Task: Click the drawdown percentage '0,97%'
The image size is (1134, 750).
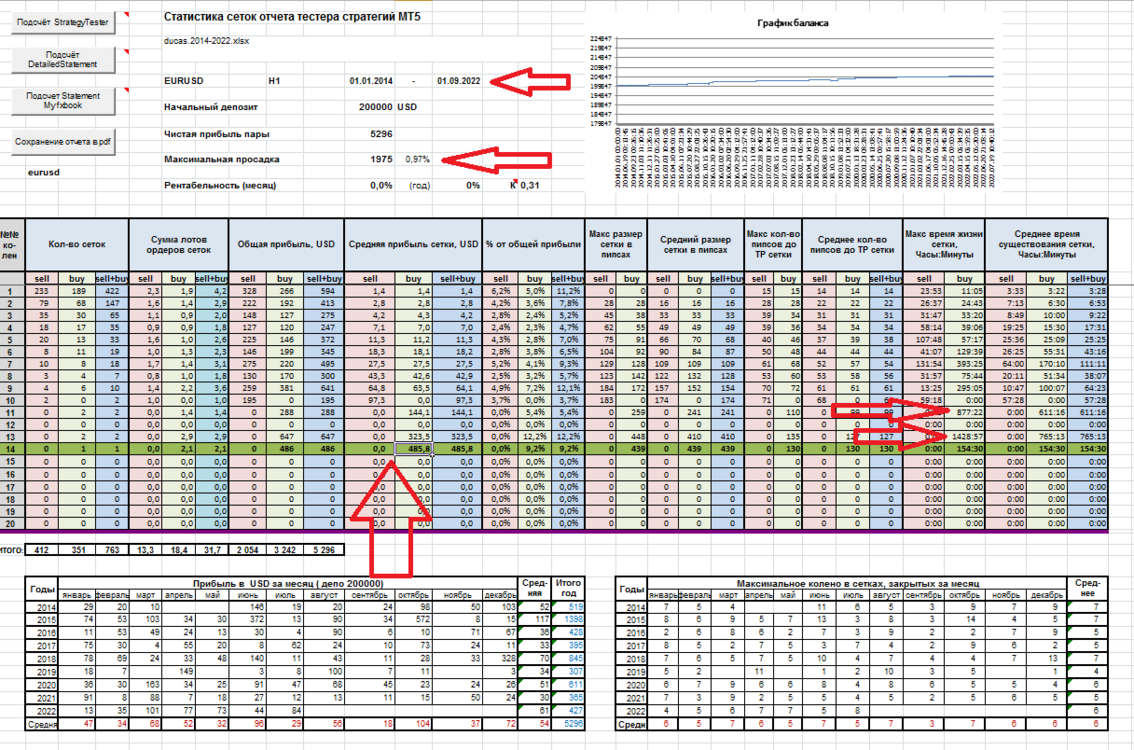Action: tap(417, 159)
